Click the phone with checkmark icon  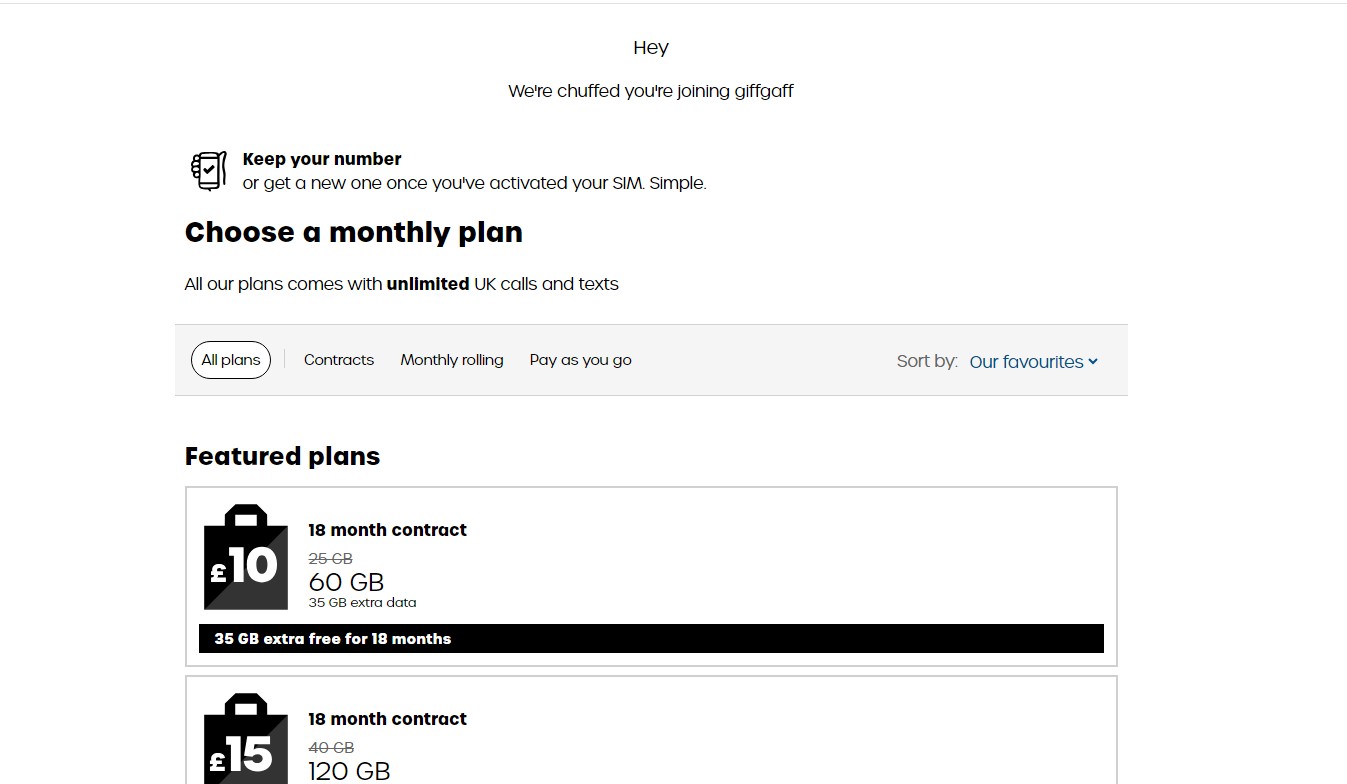[x=208, y=171]
